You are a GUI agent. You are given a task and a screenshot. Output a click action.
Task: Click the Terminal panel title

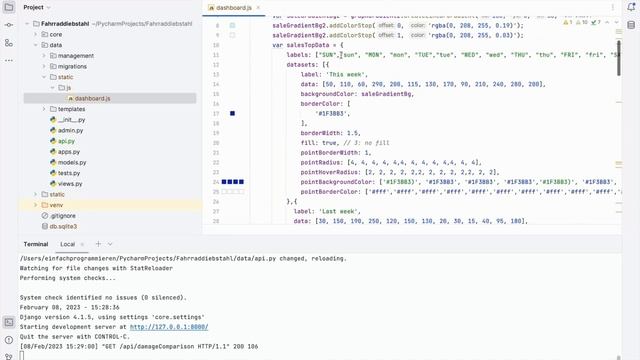pos(36,244)
